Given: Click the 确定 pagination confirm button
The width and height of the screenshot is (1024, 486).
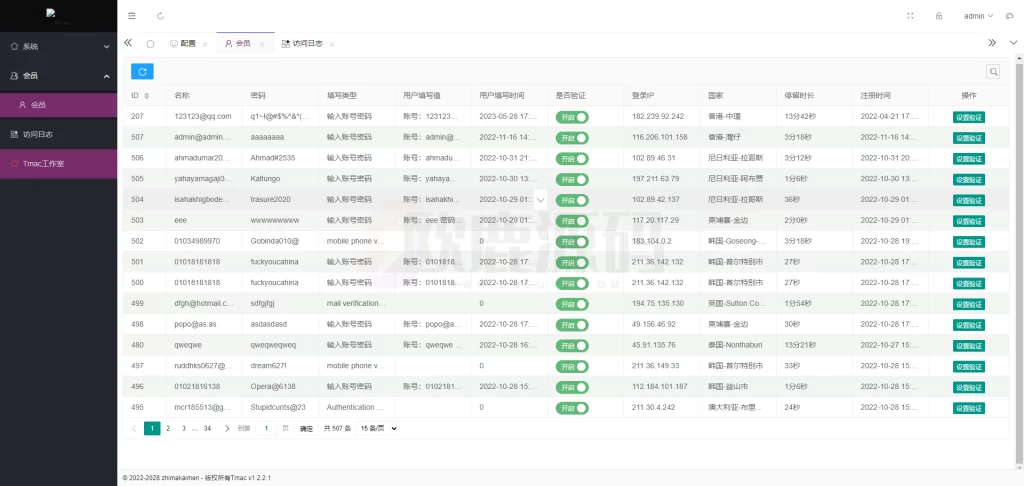Looking at the screenshot, I should coord(306,429).
